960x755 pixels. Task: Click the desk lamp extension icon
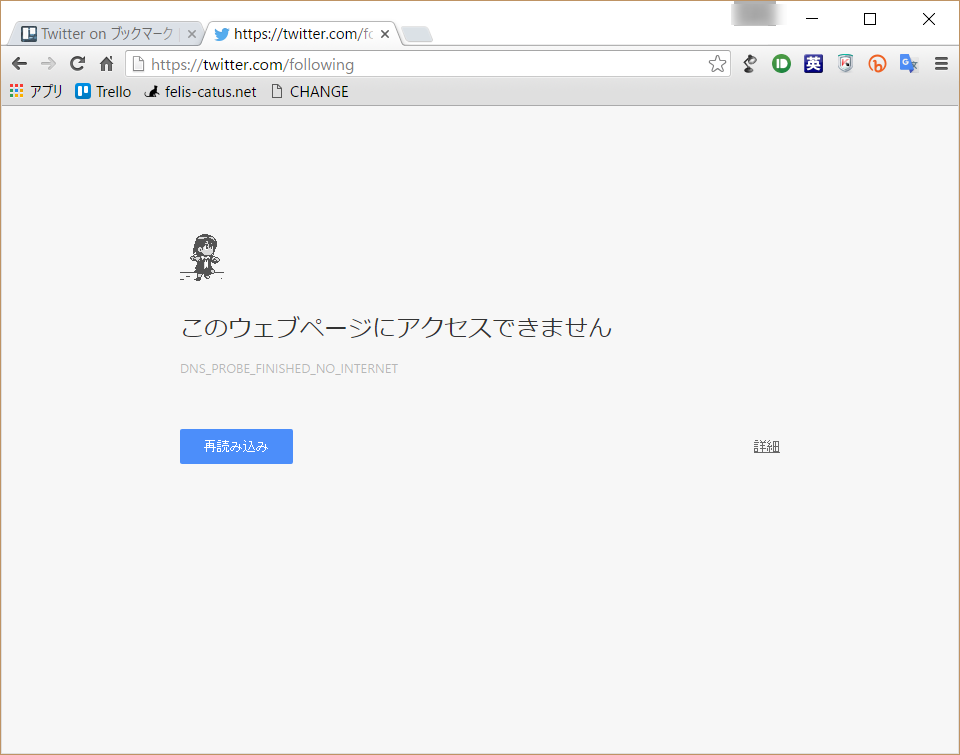click(x=750, y=63)
